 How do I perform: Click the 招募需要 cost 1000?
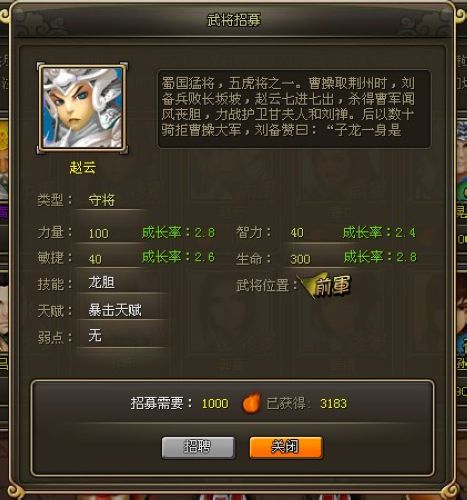click(215, 404)
